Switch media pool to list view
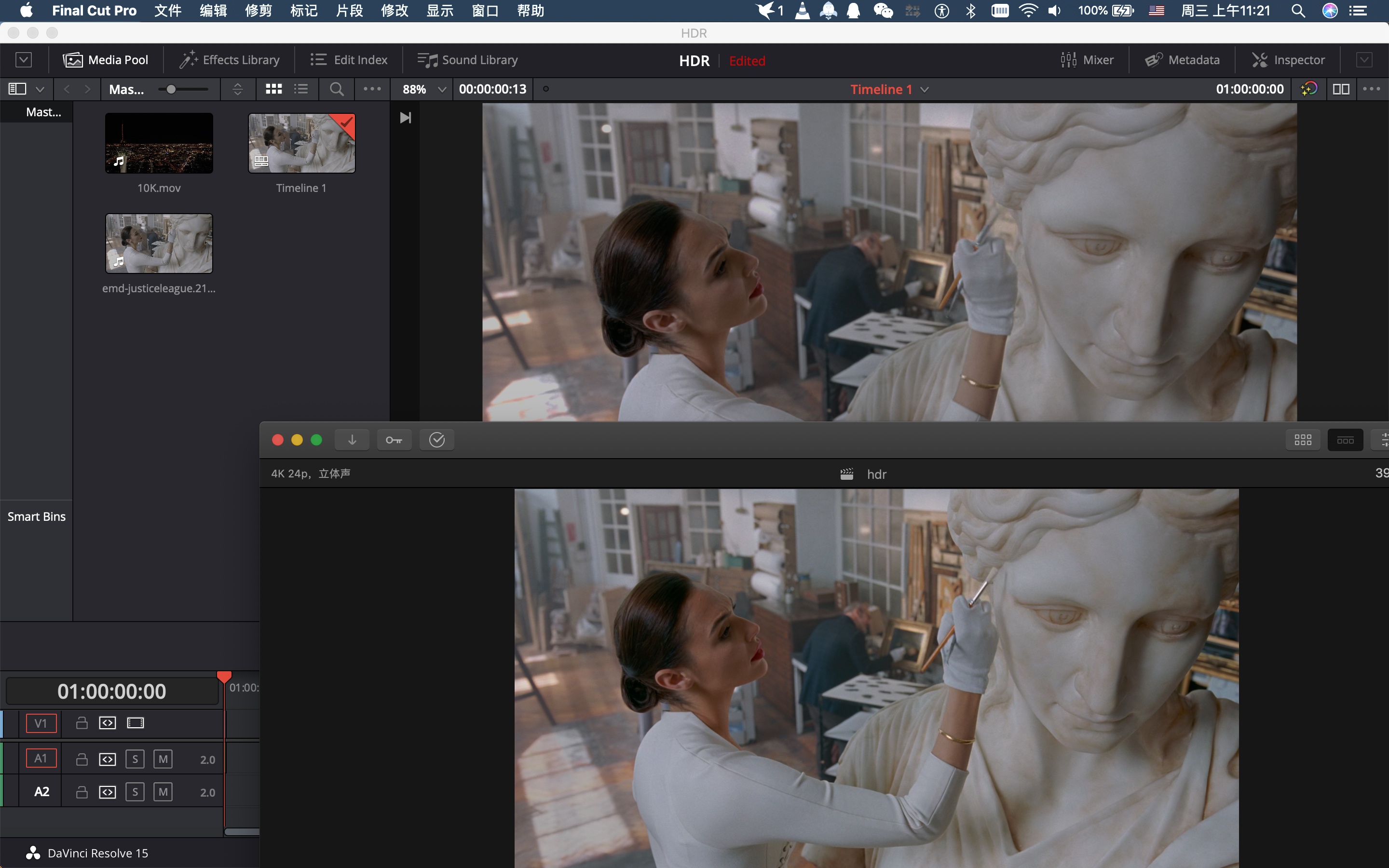 click(301, 89)
